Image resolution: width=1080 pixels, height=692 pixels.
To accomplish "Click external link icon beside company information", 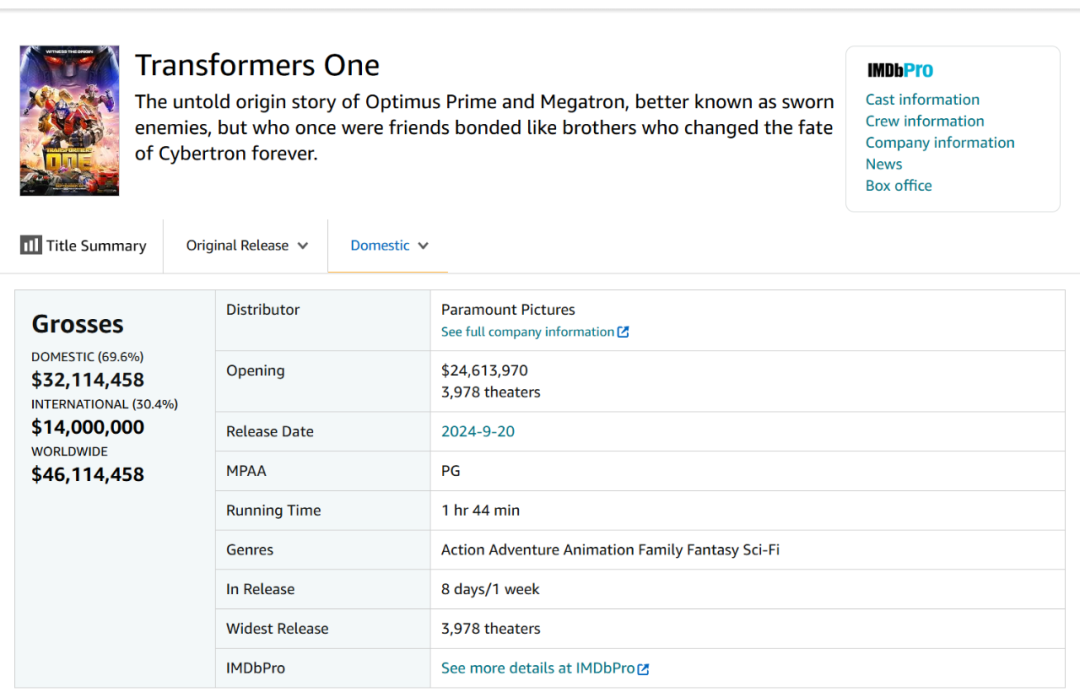I will (623, 332).
